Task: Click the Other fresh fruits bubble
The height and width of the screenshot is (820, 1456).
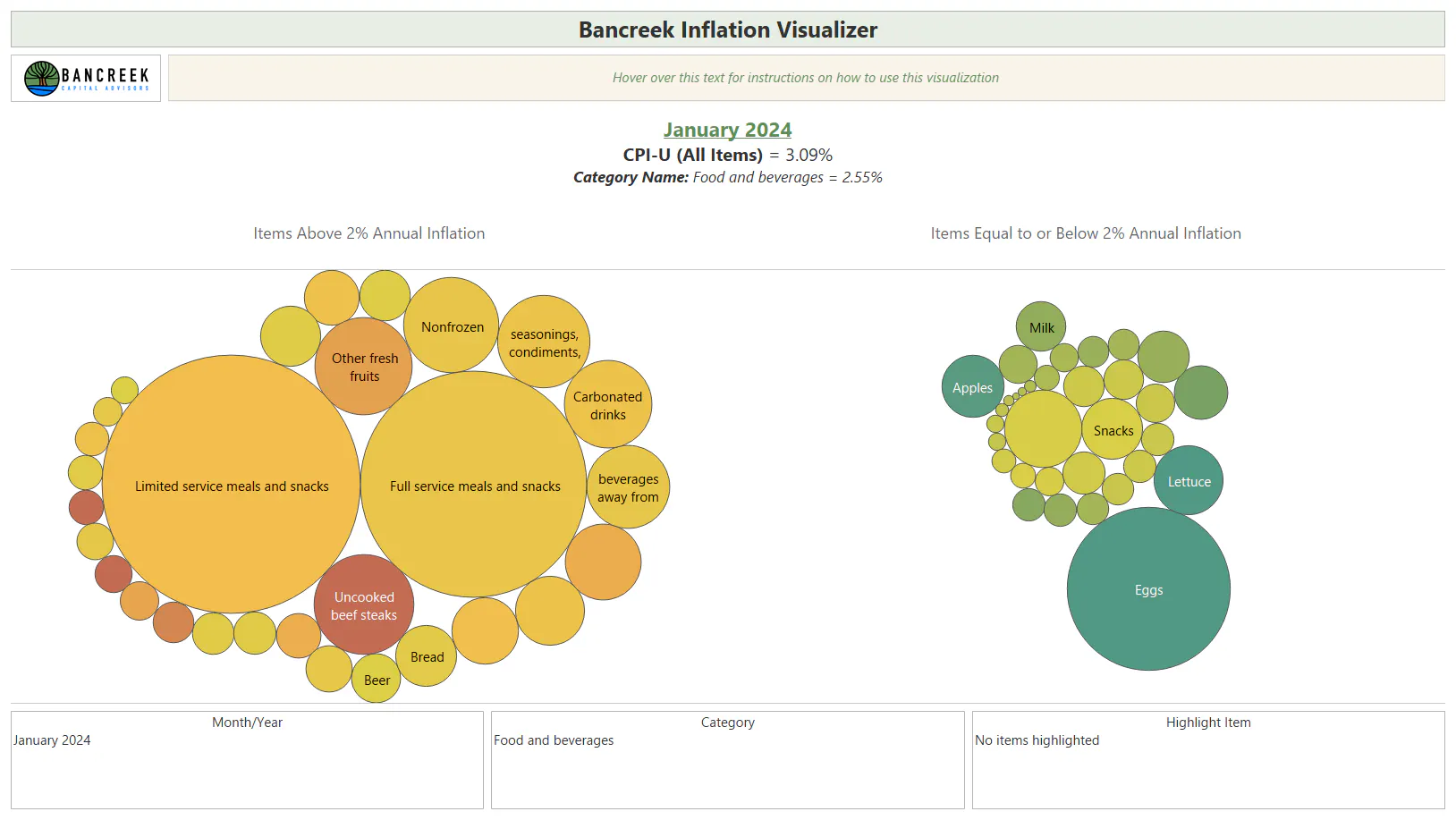Action: click(x=364, y=366)
